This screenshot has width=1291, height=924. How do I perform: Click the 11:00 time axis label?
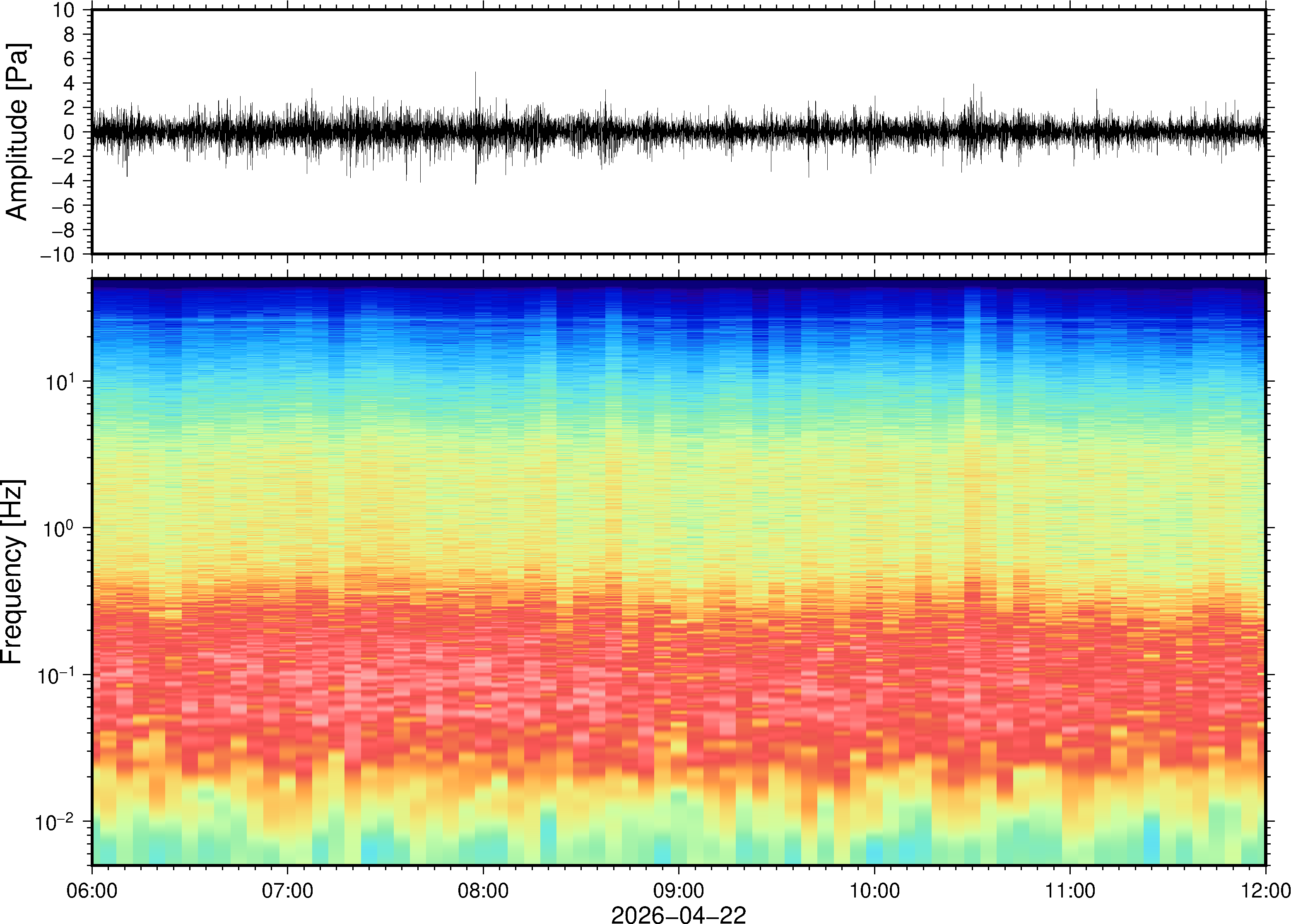click(x=1070, y=890)
